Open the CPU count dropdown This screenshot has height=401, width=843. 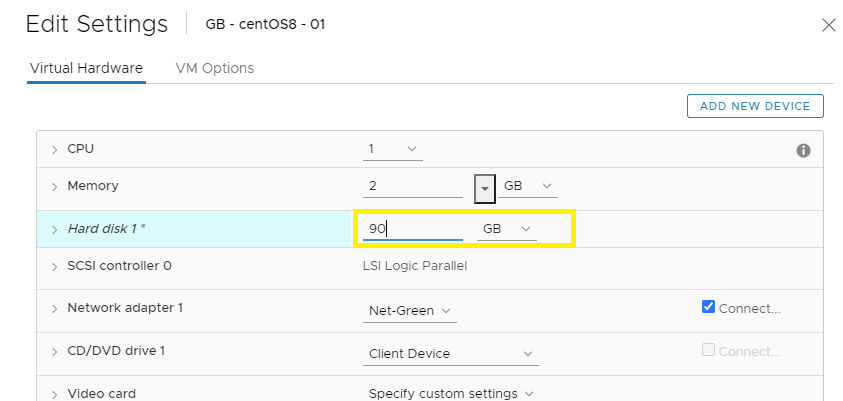(x=393, y=150)
